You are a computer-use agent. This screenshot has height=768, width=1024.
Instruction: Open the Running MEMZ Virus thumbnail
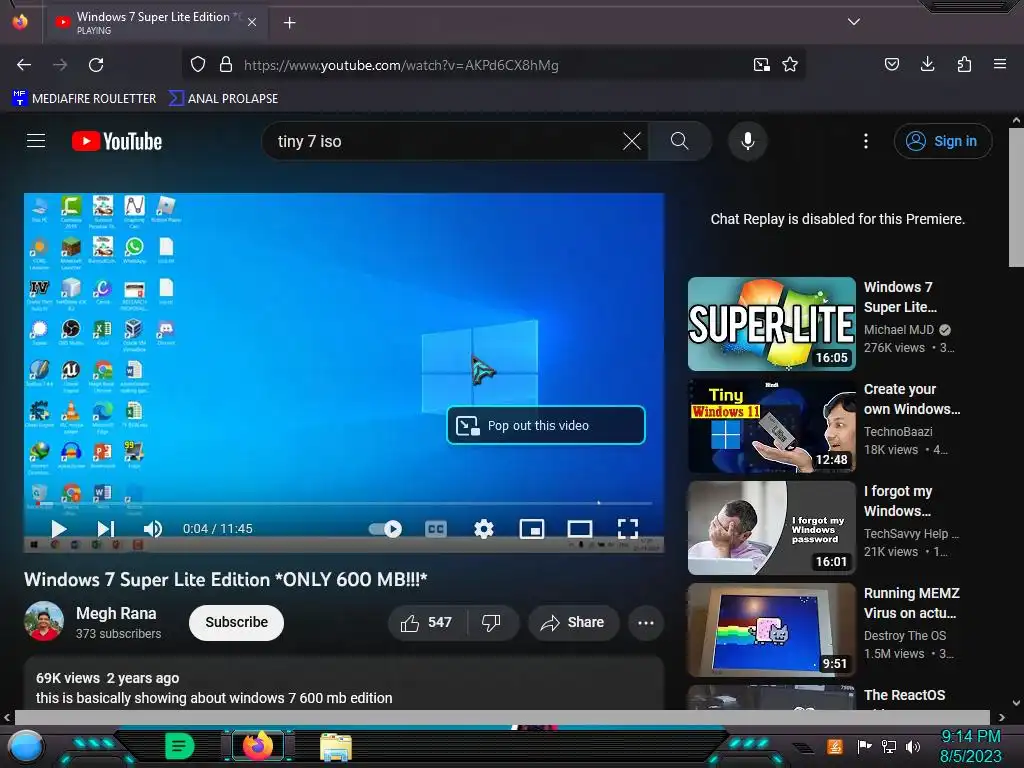(x=772, y=630)
